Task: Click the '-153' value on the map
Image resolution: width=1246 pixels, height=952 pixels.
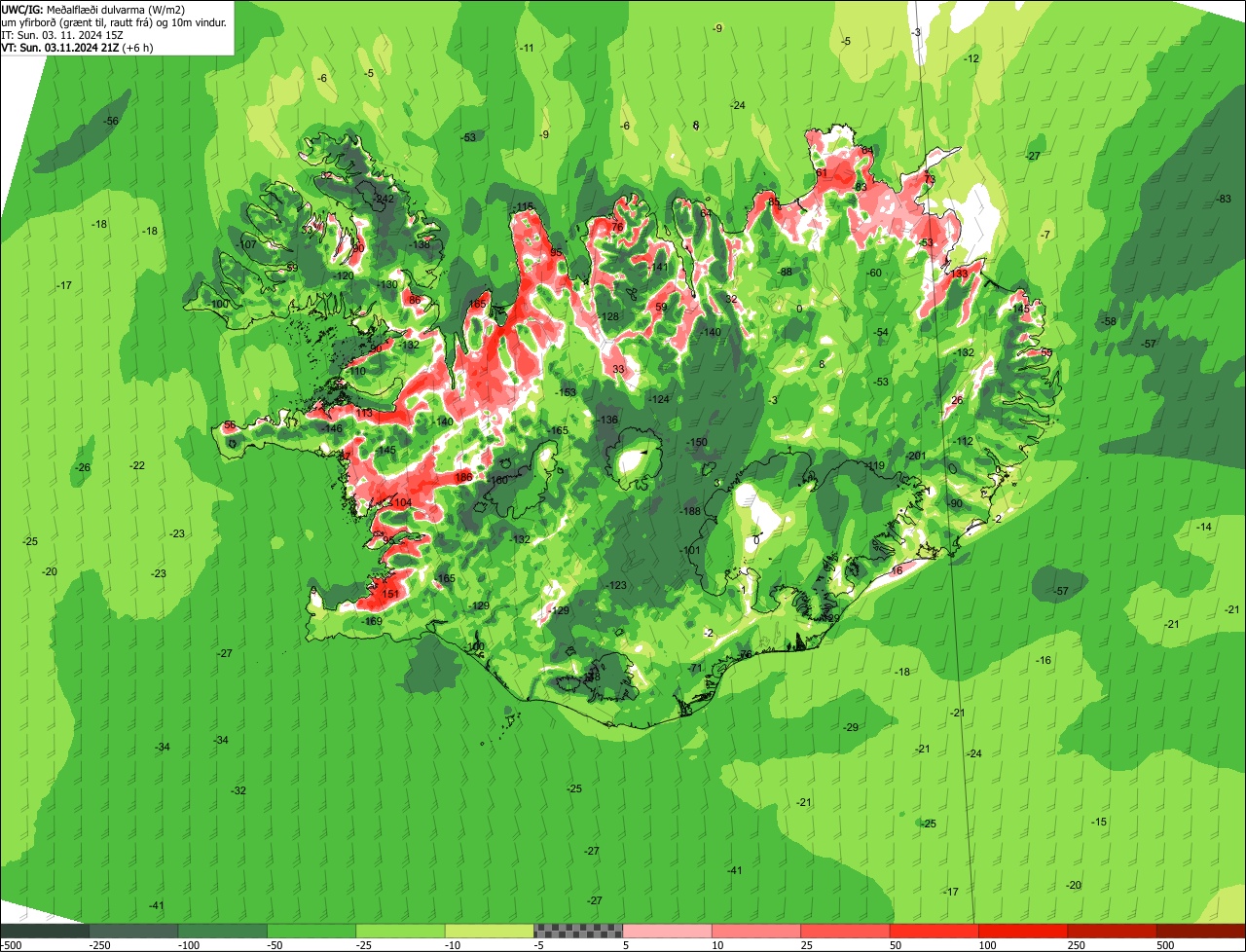Action: tap(566, 392)
